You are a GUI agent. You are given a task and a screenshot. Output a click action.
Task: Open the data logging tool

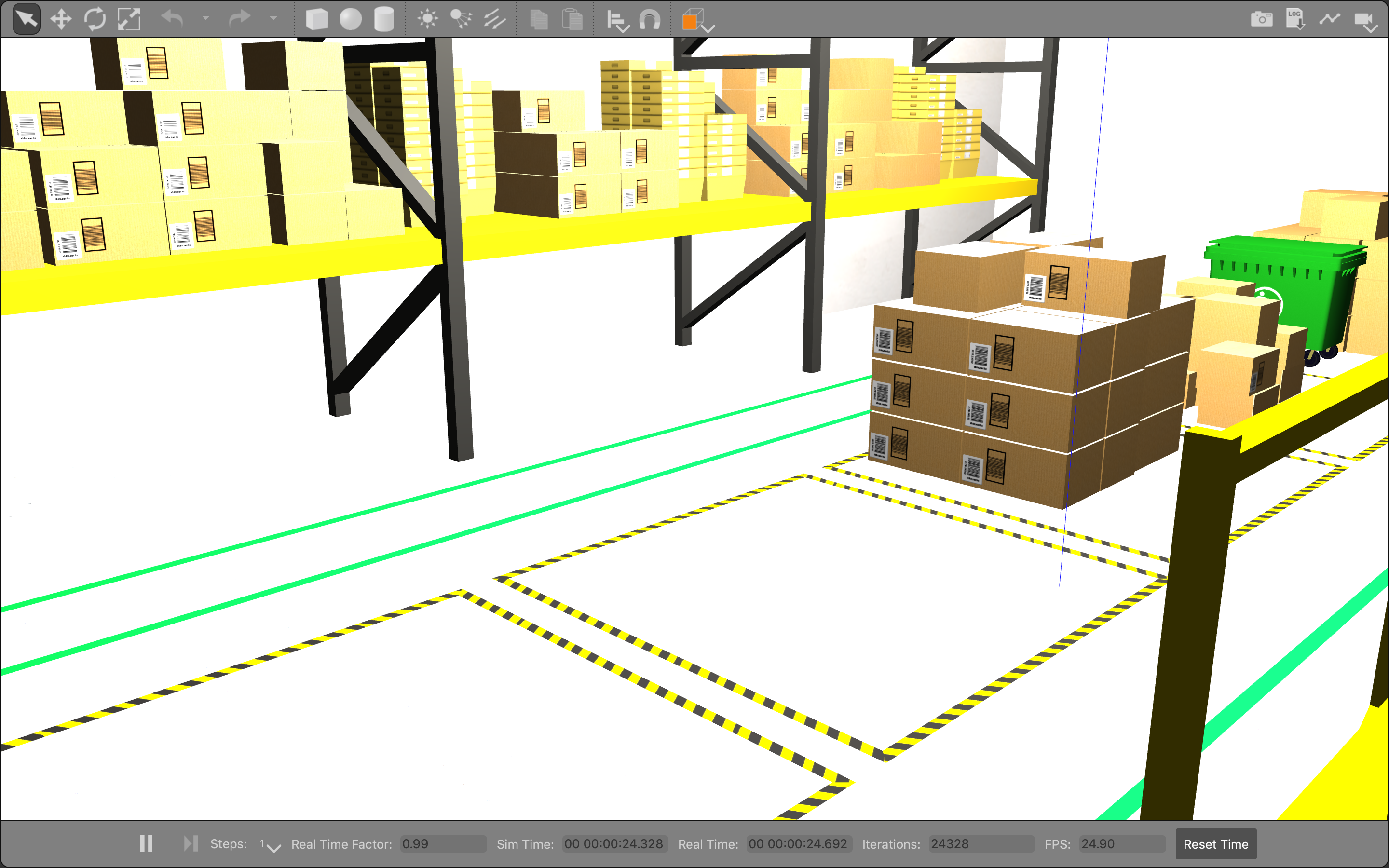1295,19
